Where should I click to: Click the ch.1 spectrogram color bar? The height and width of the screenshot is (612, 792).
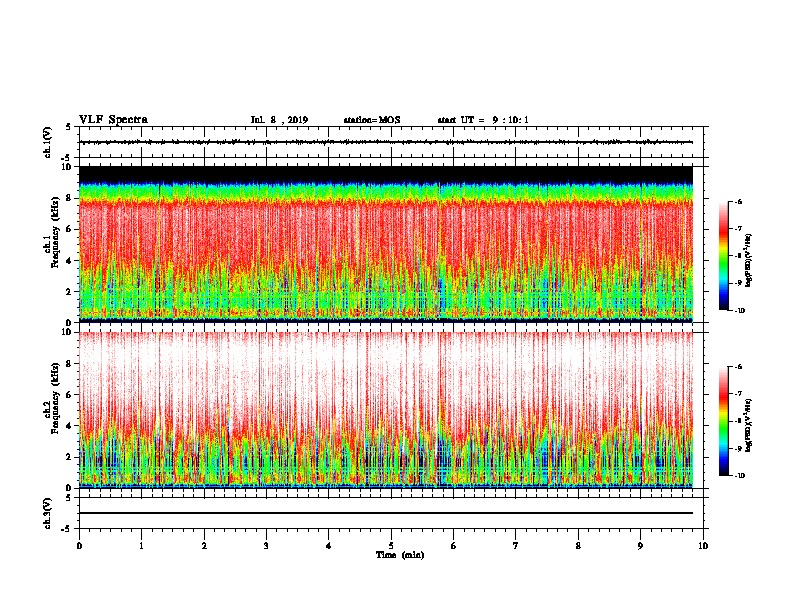pyautogui.click(x=724, y=256)
